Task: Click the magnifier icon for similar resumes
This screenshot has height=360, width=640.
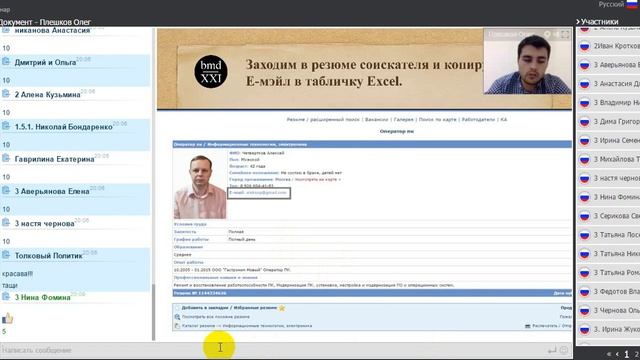Action: [x=177, y=317]
